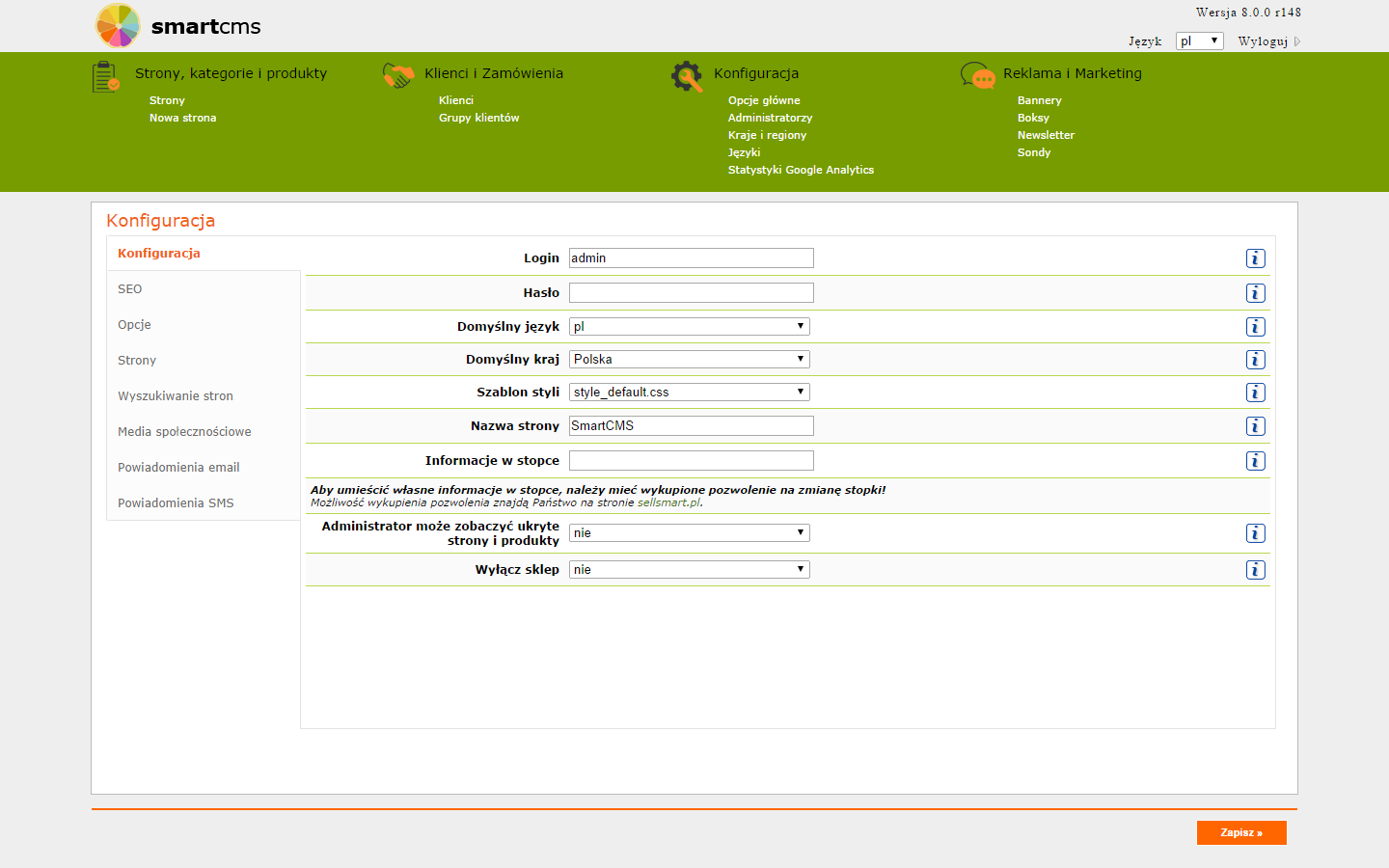
Task: Show info for Szablon styli row
Action: 1255,393
